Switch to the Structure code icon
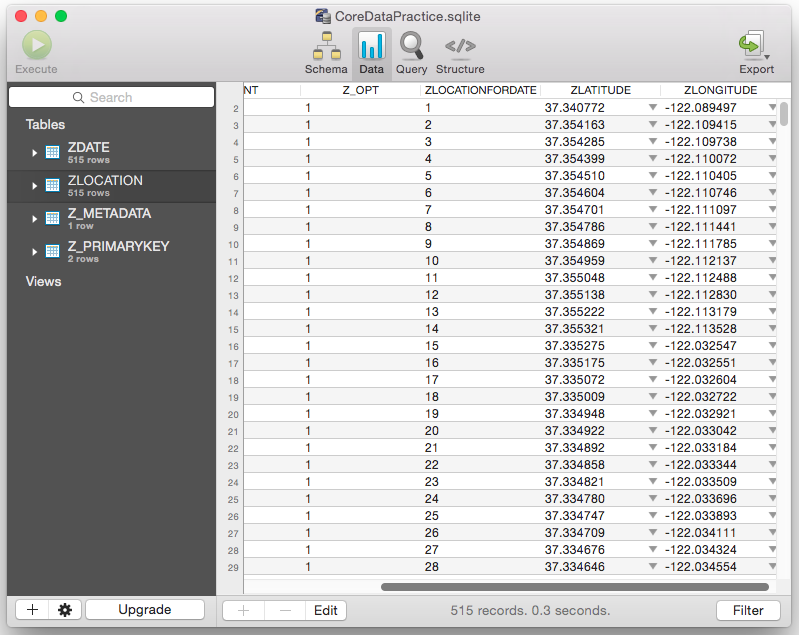 click(x=460, y=46)
